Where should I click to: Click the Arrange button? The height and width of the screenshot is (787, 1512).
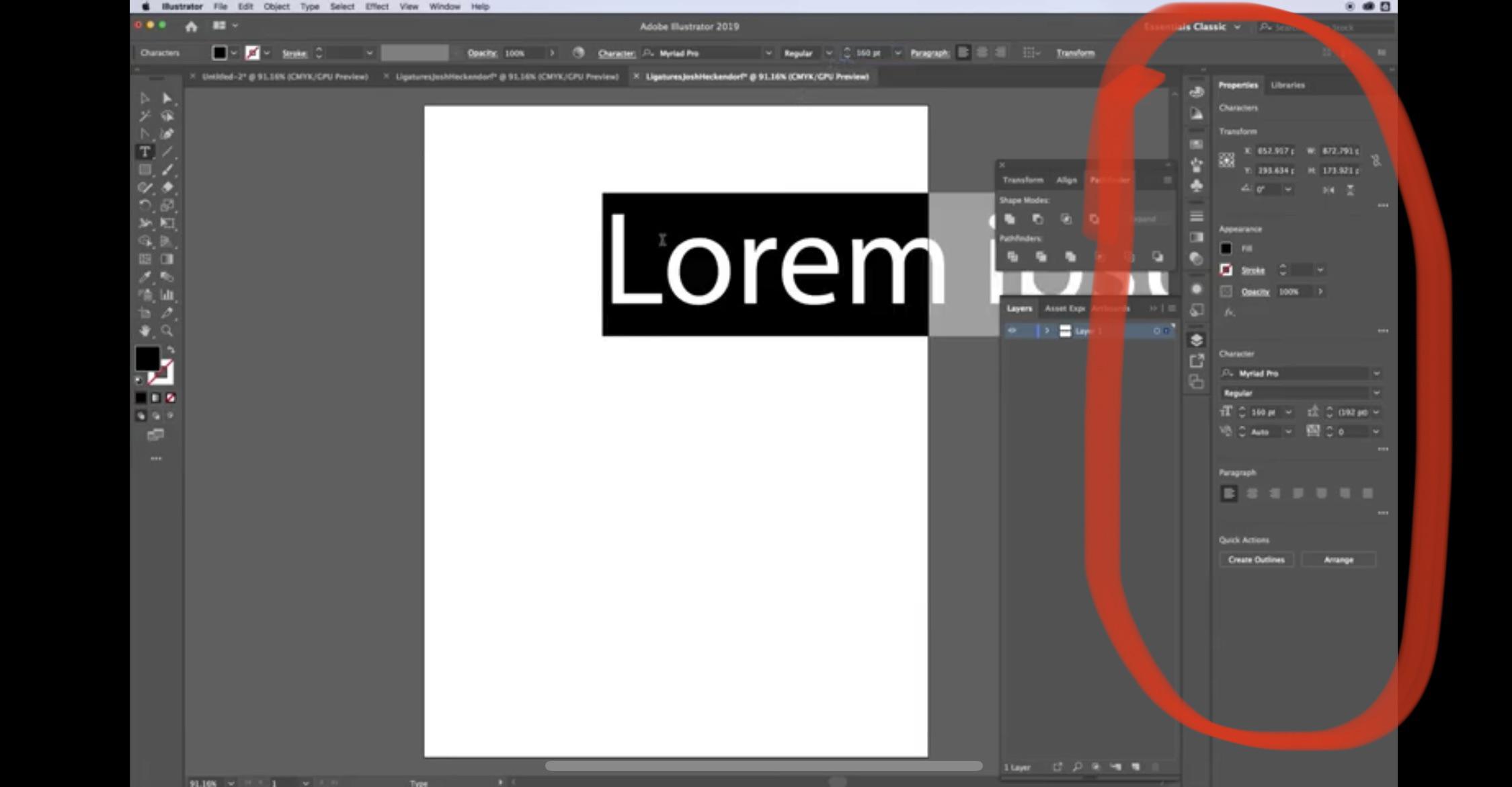pyautogui.click(x=1339, y=560)
